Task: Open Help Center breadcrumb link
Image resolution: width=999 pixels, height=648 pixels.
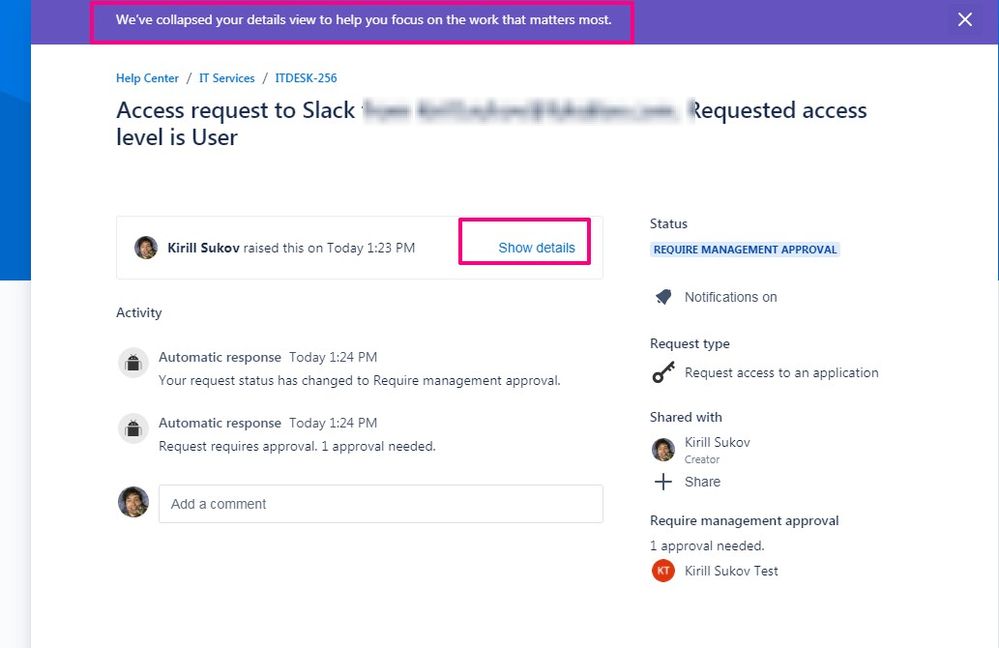Action: [147, 78]
